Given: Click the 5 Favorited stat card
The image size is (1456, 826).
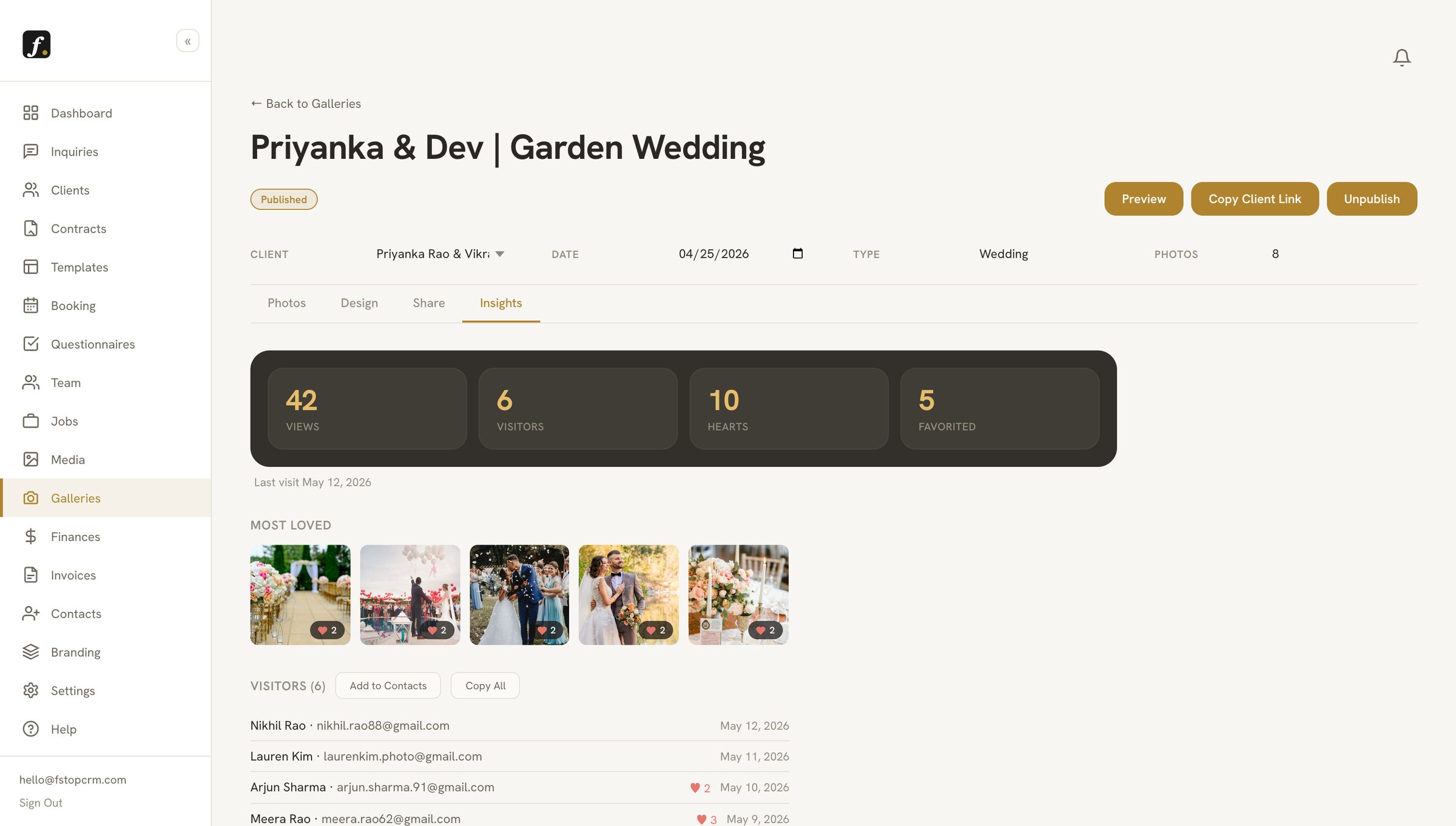Looking at the screenshot, I should (1000, 409).
